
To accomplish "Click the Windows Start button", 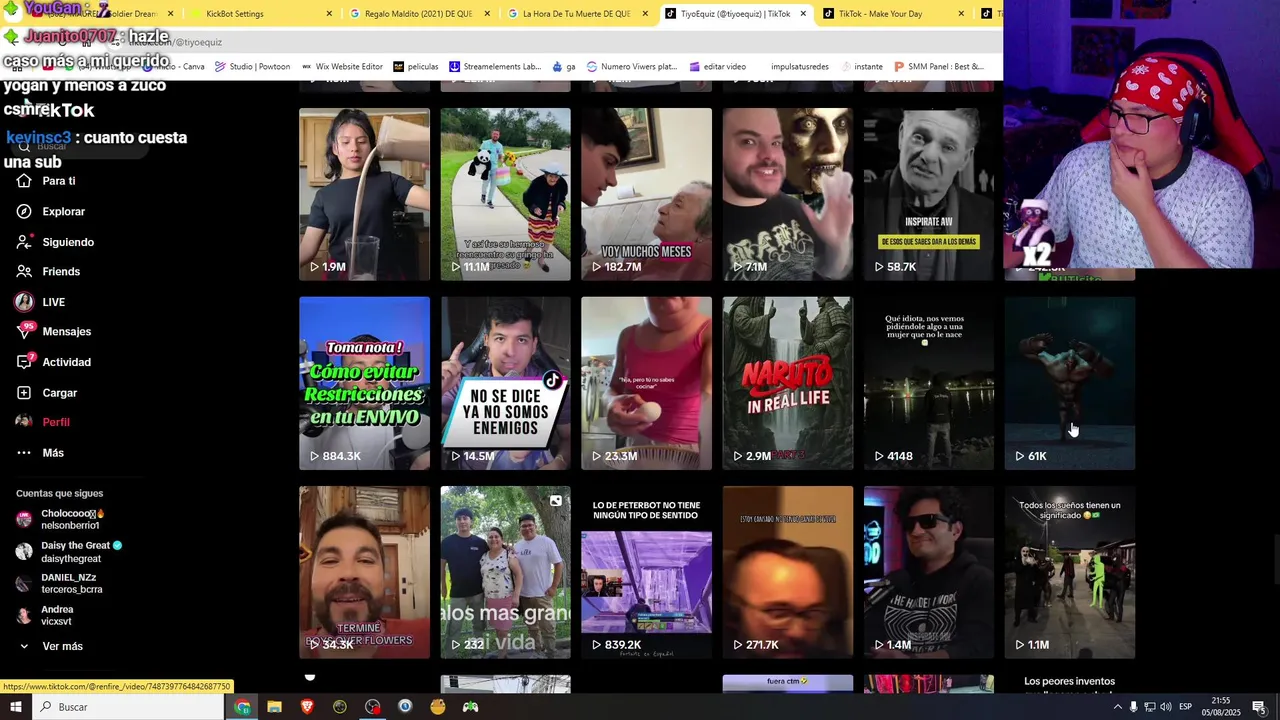I will click(15, 707).
